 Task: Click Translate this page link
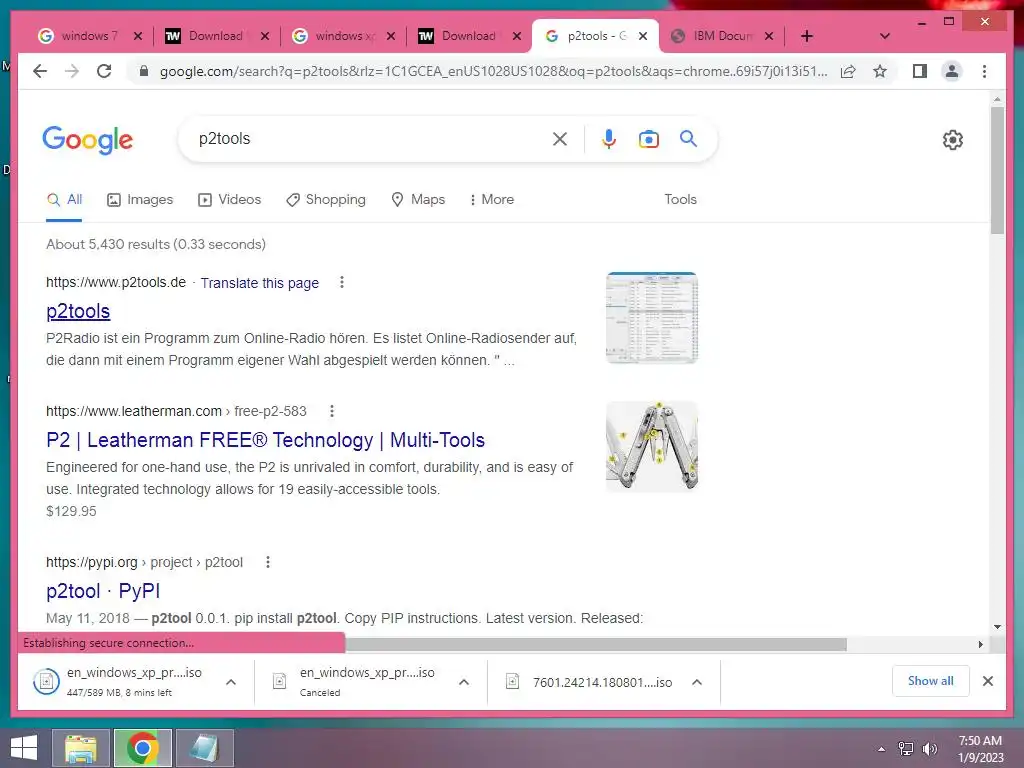pyautogui.click(x=259, y=283)
